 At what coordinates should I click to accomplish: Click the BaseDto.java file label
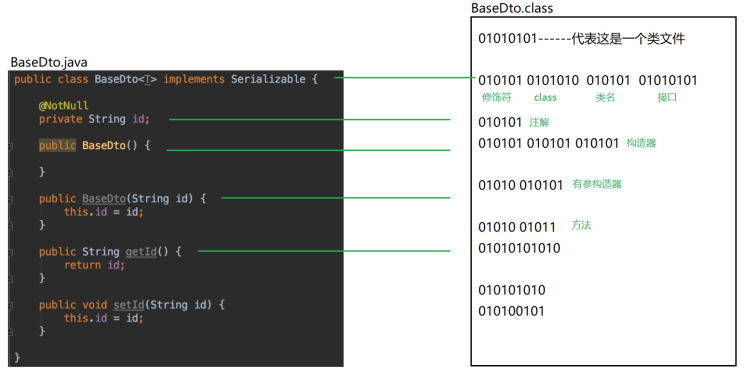(x=49, y=62)
